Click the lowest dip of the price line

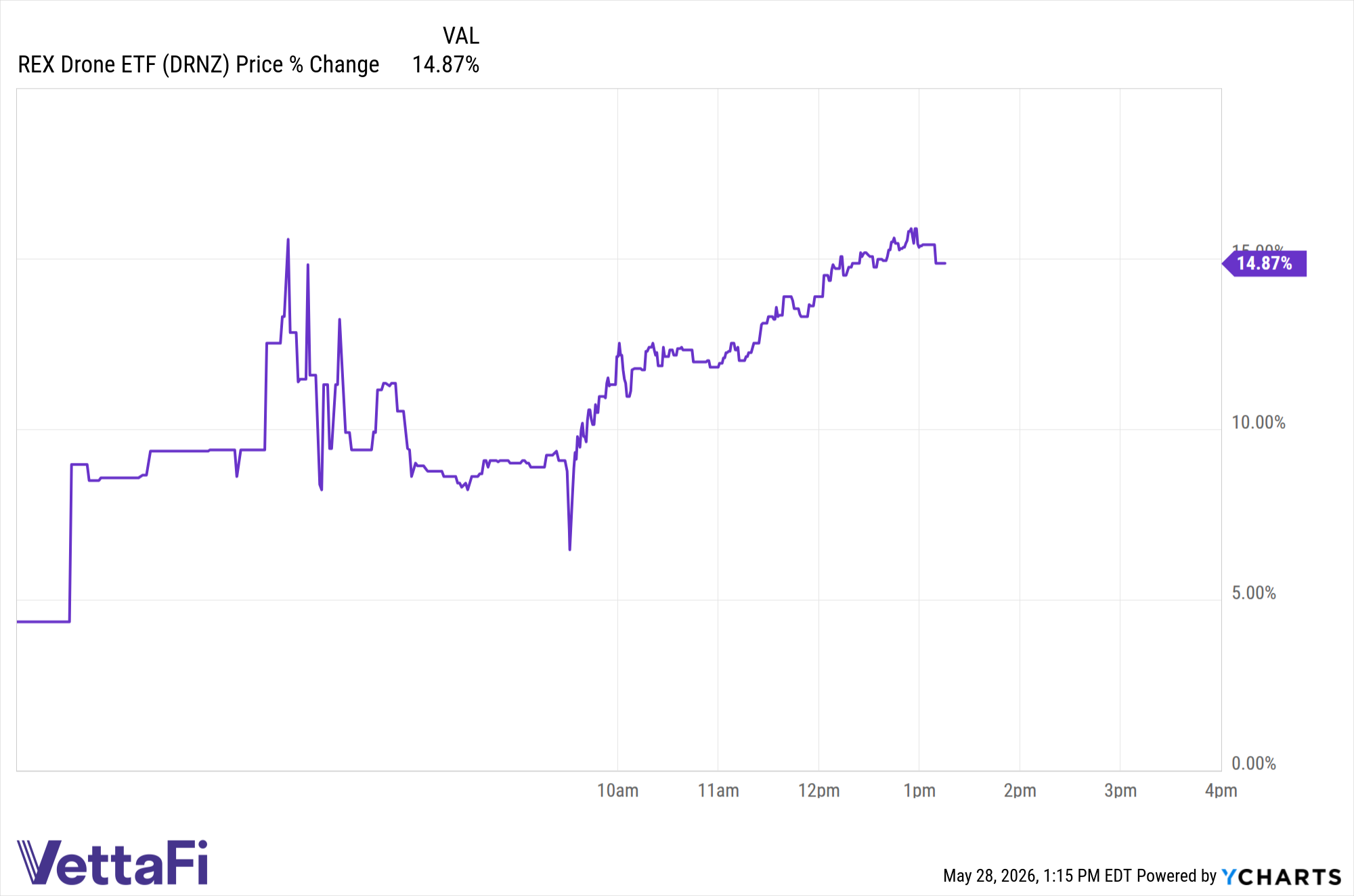coord(570,549)
